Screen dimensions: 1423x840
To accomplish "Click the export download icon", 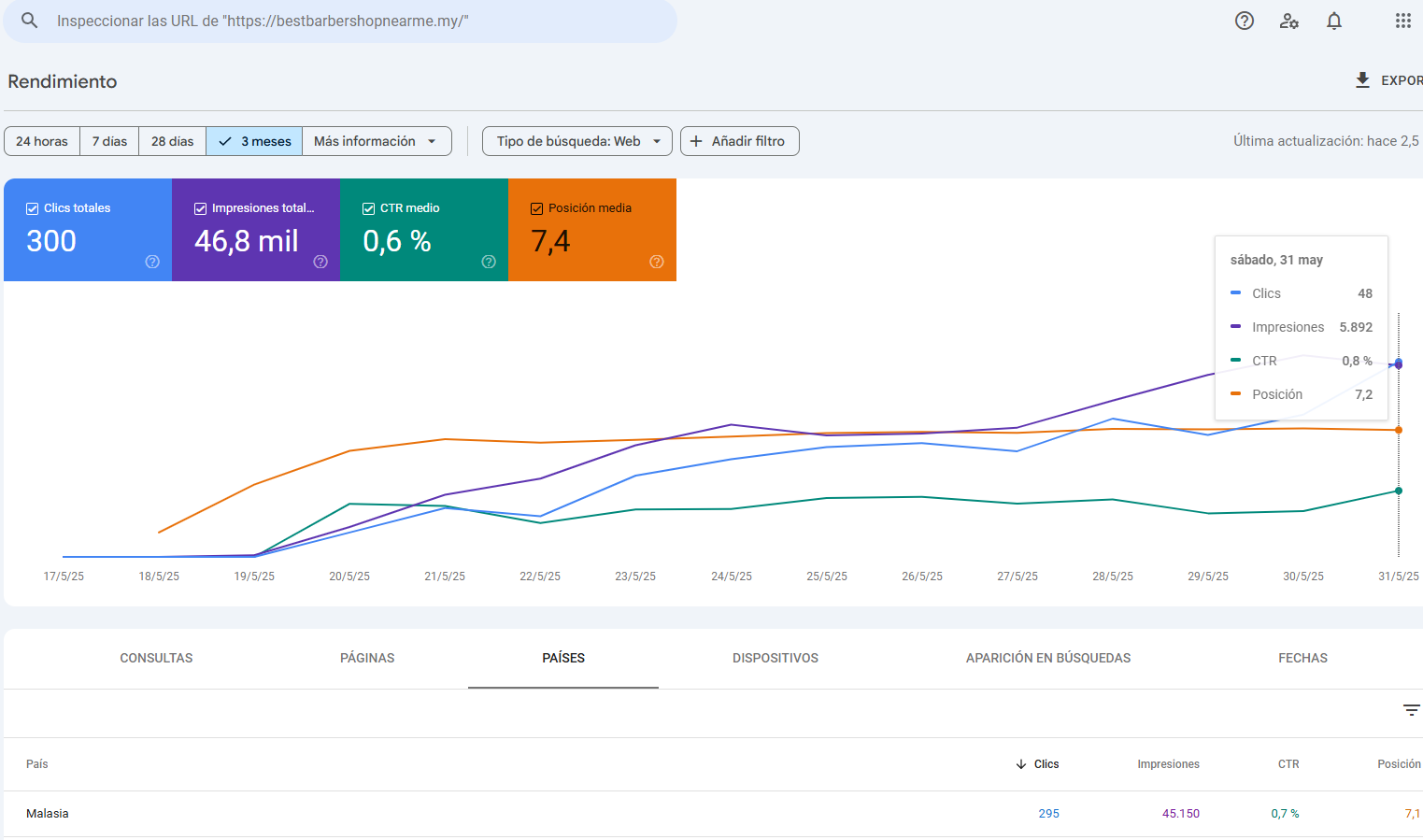I will [x=1363, y=80].
